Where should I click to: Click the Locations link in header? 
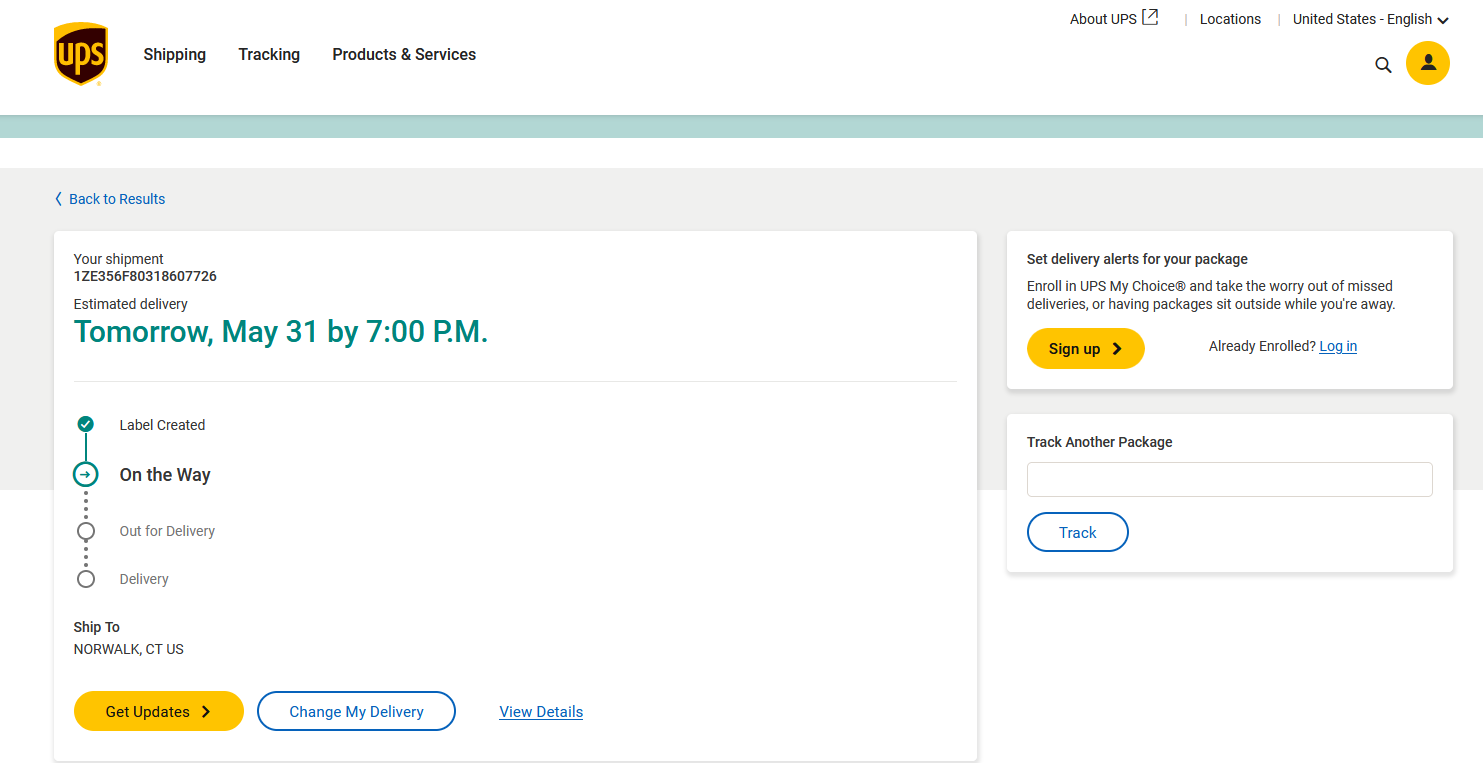[x=1230, y=19]
